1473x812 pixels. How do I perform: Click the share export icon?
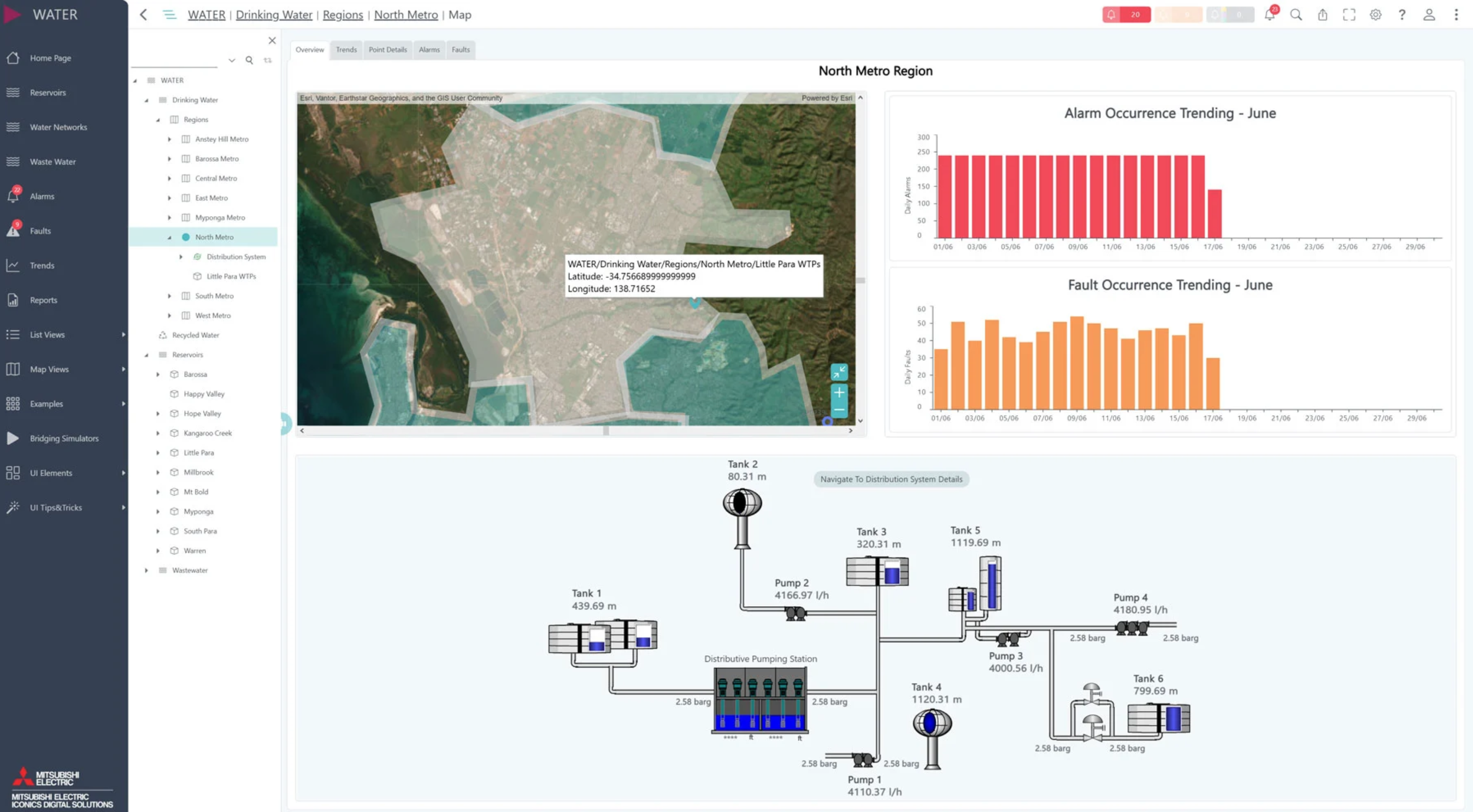(1323, 15)
